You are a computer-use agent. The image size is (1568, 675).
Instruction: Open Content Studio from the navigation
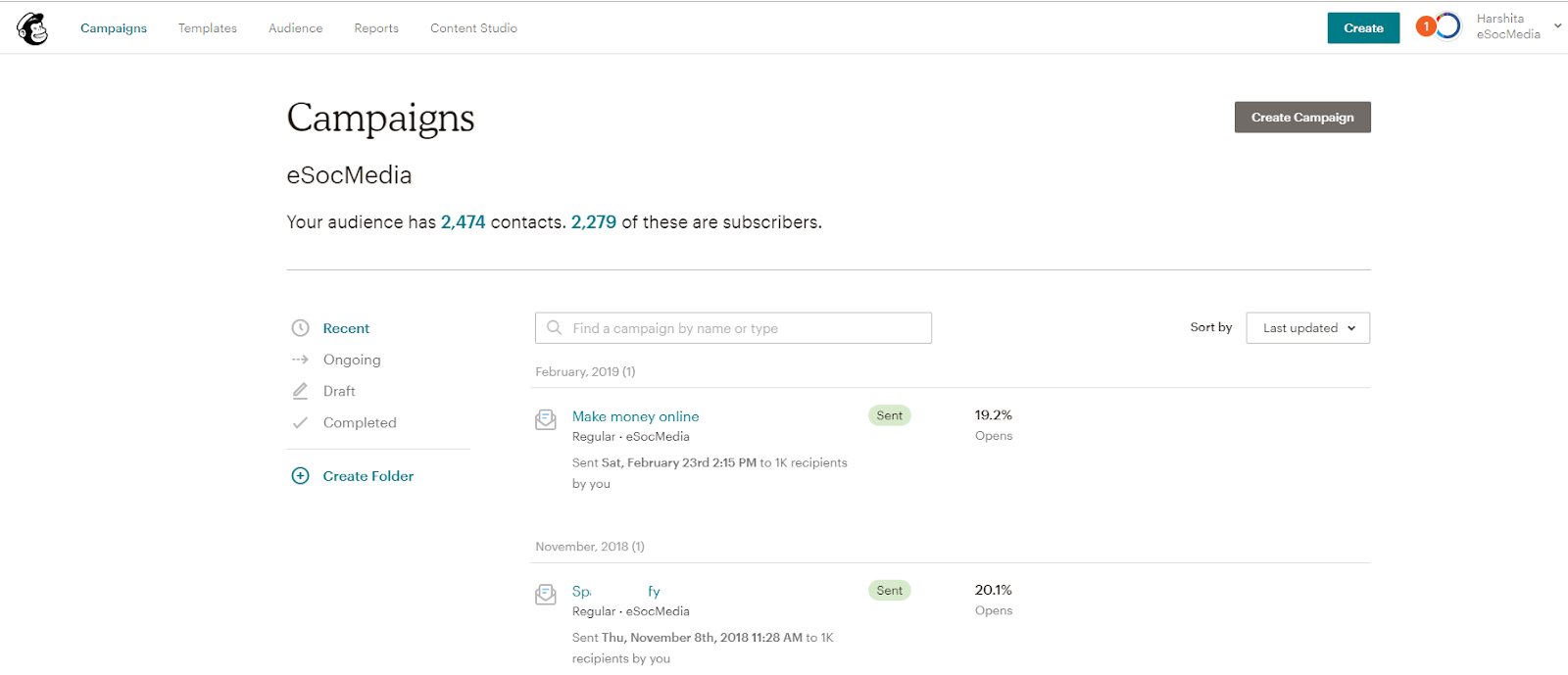point(473,28)
